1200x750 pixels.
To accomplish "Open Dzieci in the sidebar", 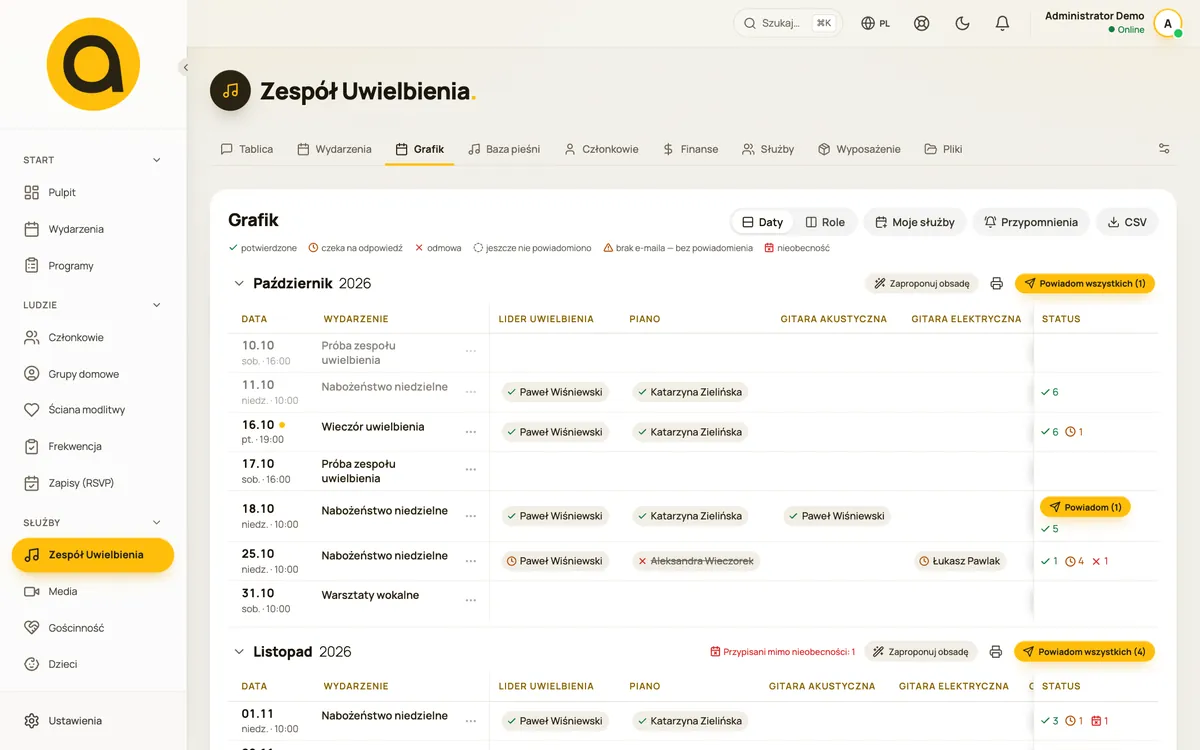I will (93, 664).
